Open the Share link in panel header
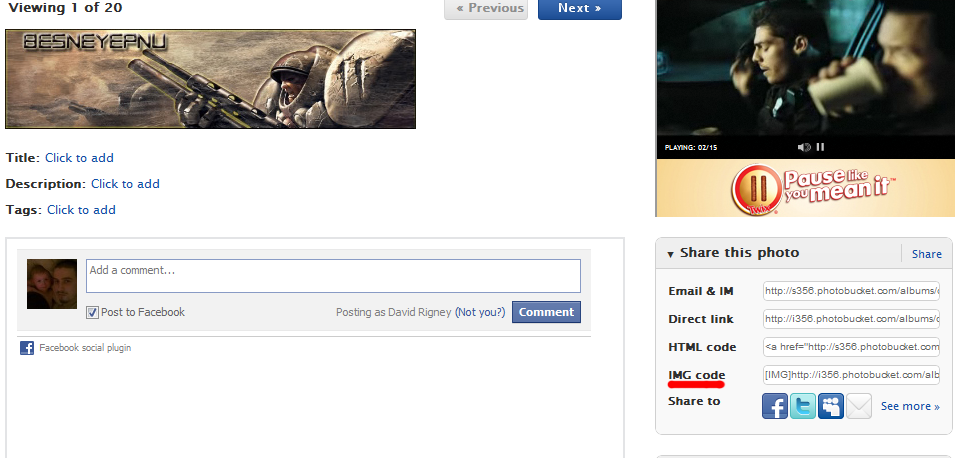This screenshot has width=959, height=458. (927, 254)
